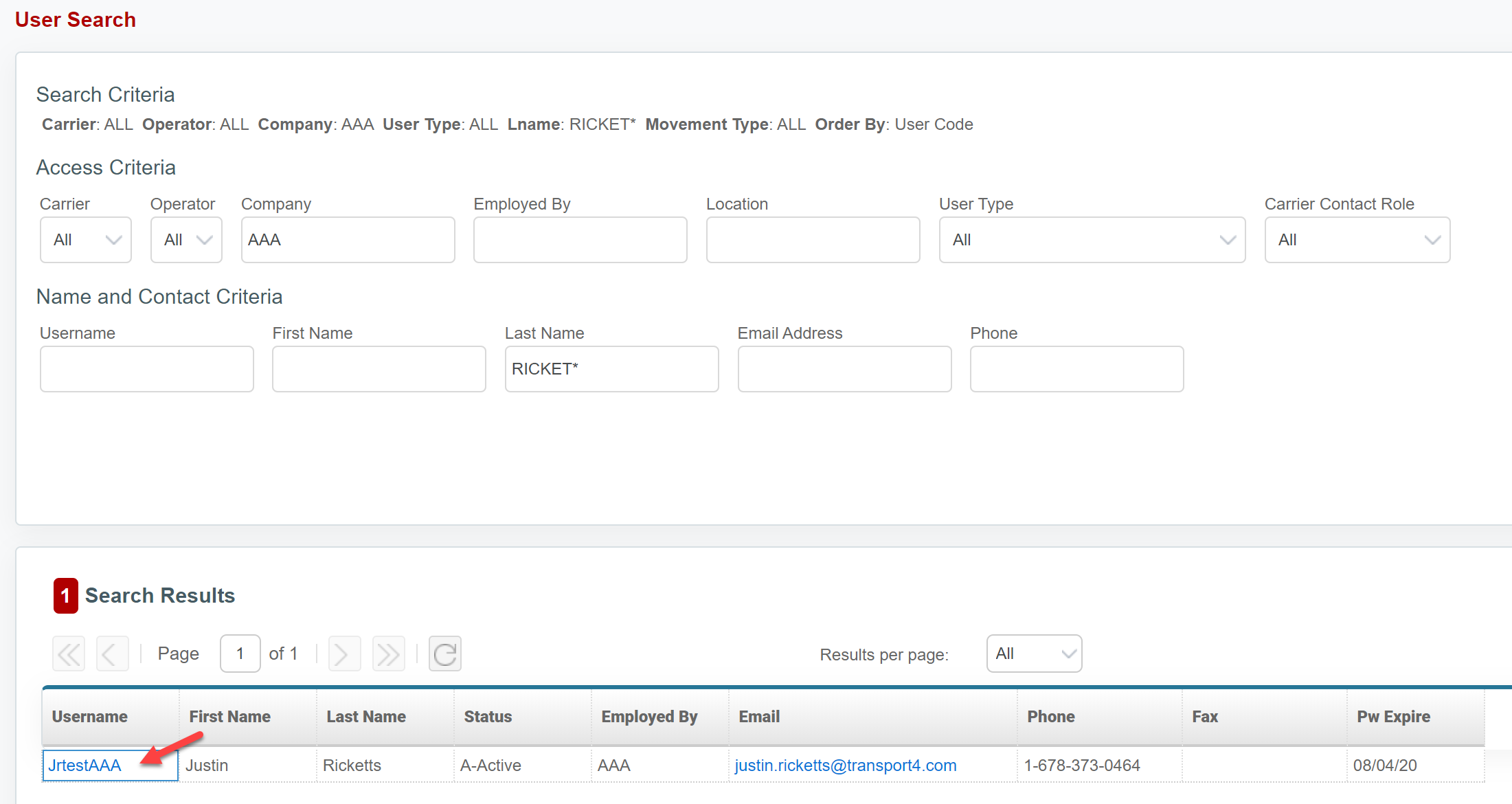Sort by Status column header
This screenshot has width=1512, height=804.
pyautogui.click(x=488, y=717)
